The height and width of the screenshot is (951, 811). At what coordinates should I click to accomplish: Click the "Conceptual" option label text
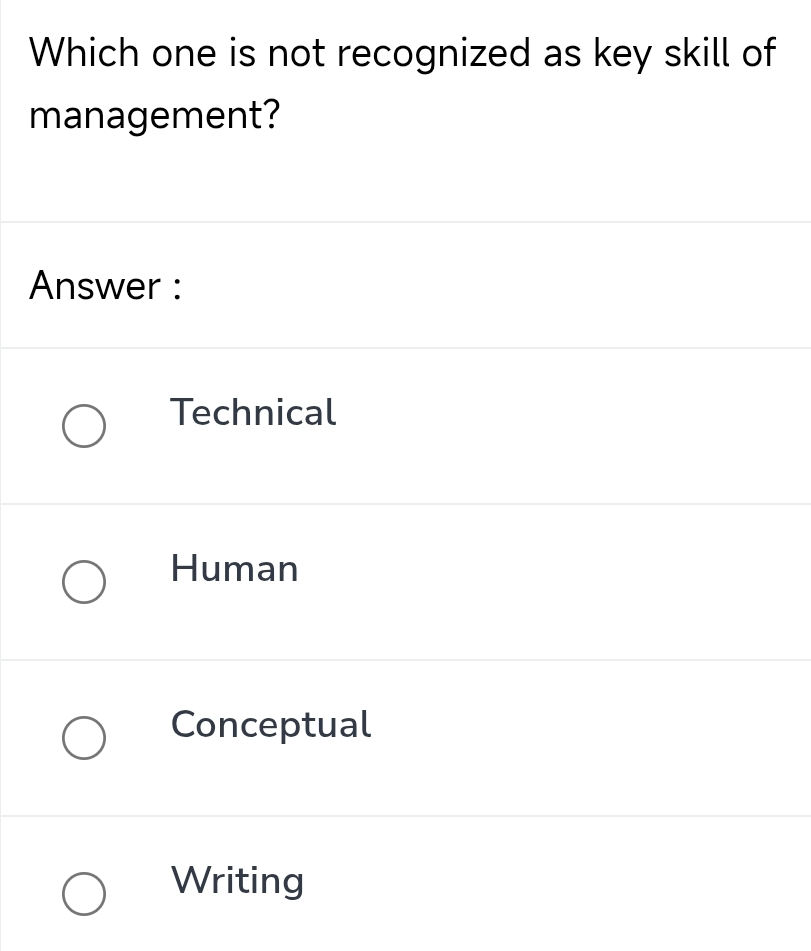coord(270,724)
